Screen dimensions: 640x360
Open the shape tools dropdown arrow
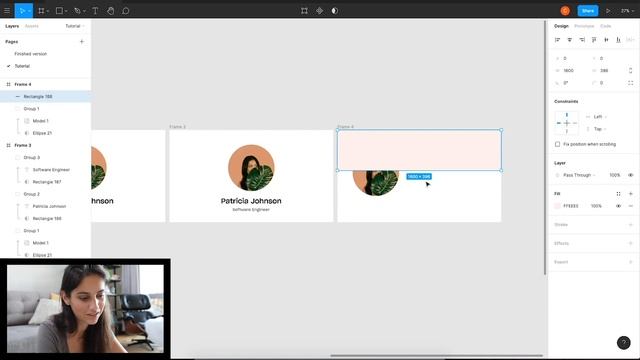(x=66, y=11)
